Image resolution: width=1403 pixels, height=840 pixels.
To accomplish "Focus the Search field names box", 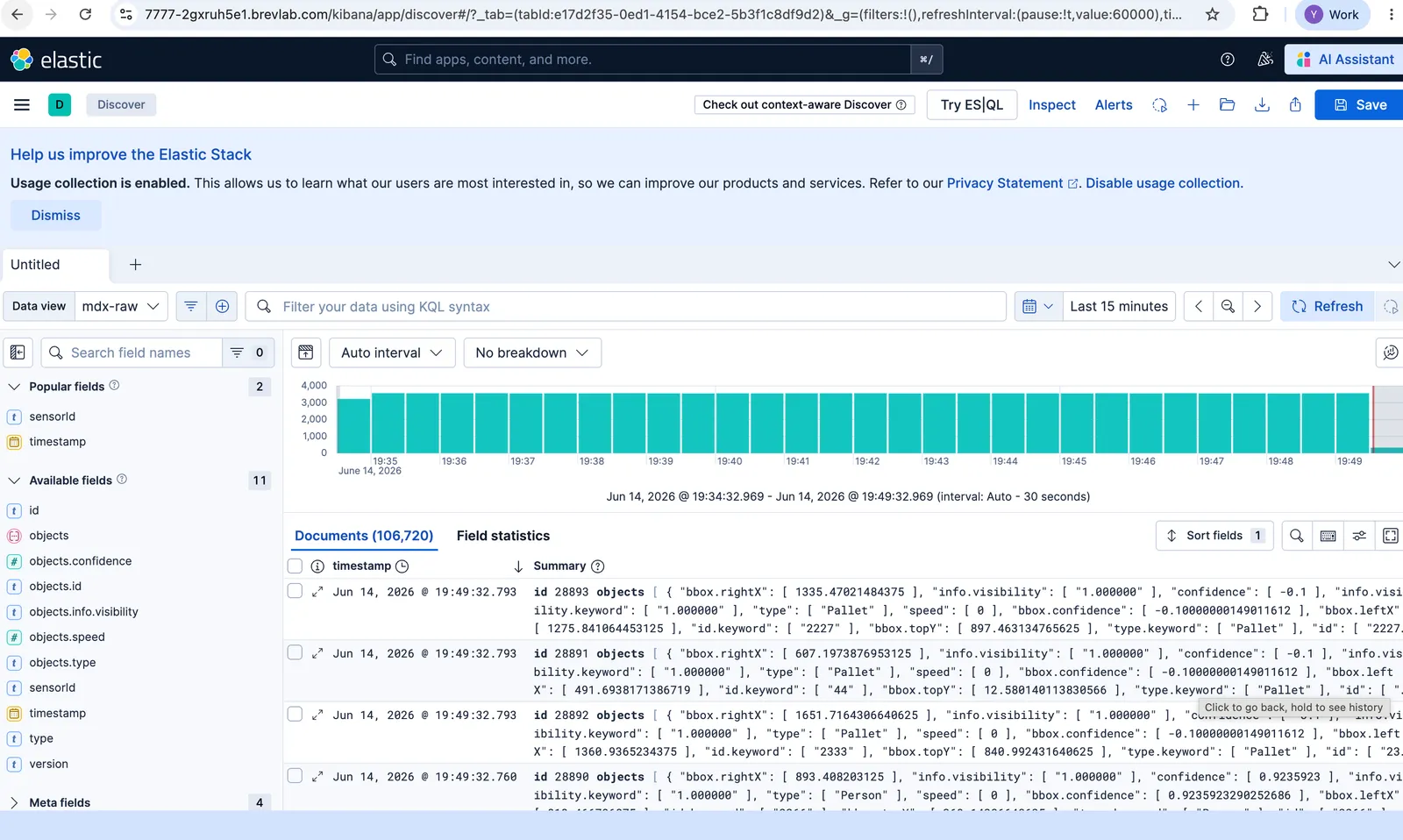I will click(132, 352).
